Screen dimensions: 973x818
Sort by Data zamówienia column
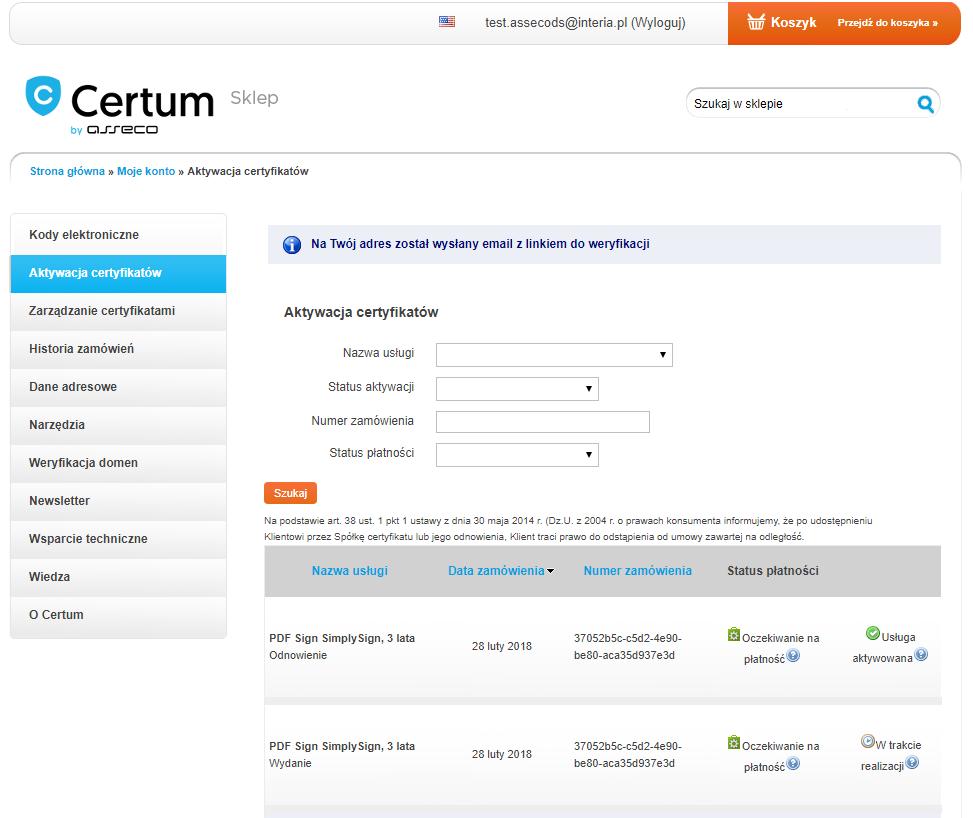(x=496, y=571)
